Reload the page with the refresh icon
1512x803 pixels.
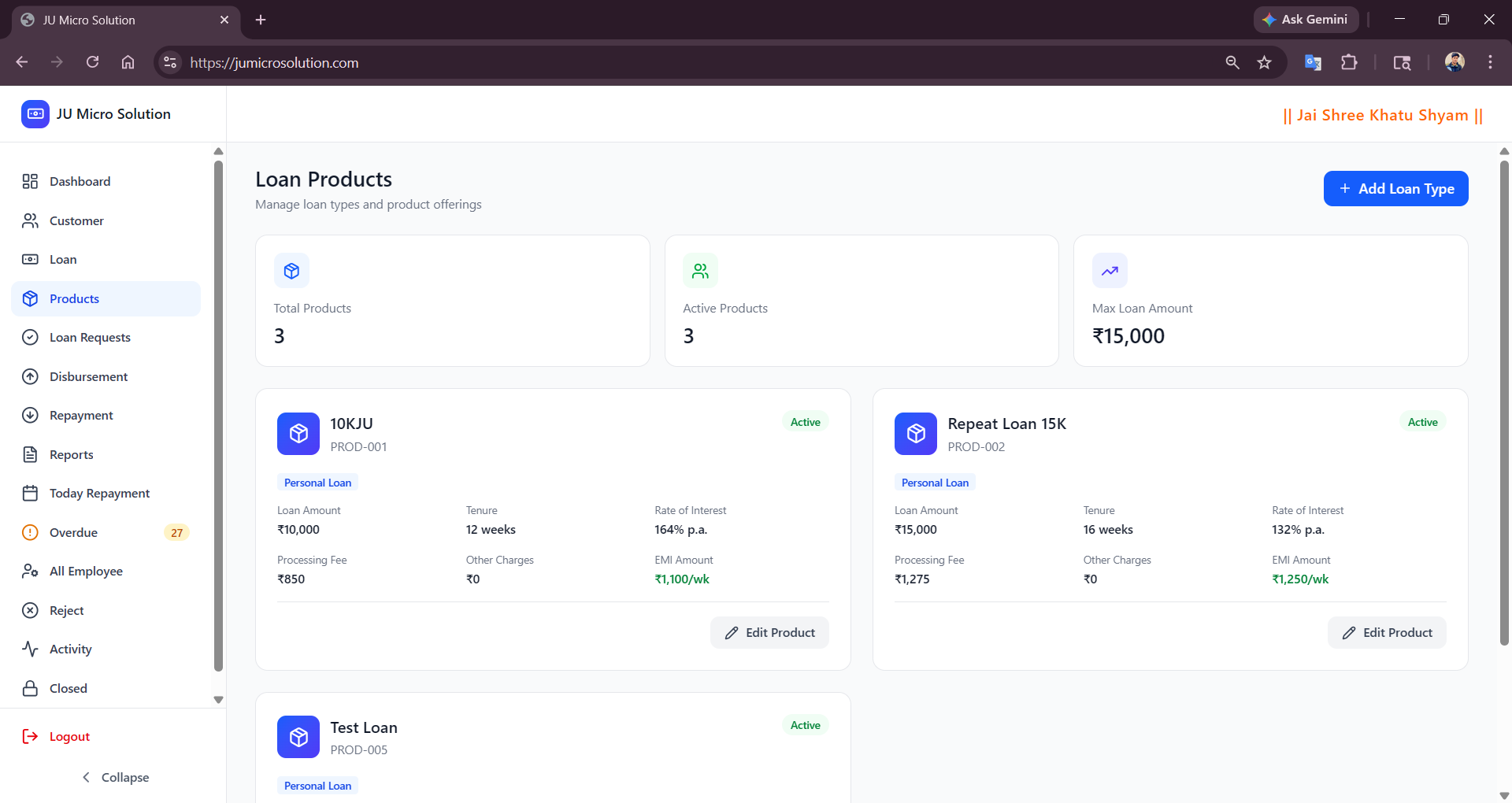tap(92, 62)
